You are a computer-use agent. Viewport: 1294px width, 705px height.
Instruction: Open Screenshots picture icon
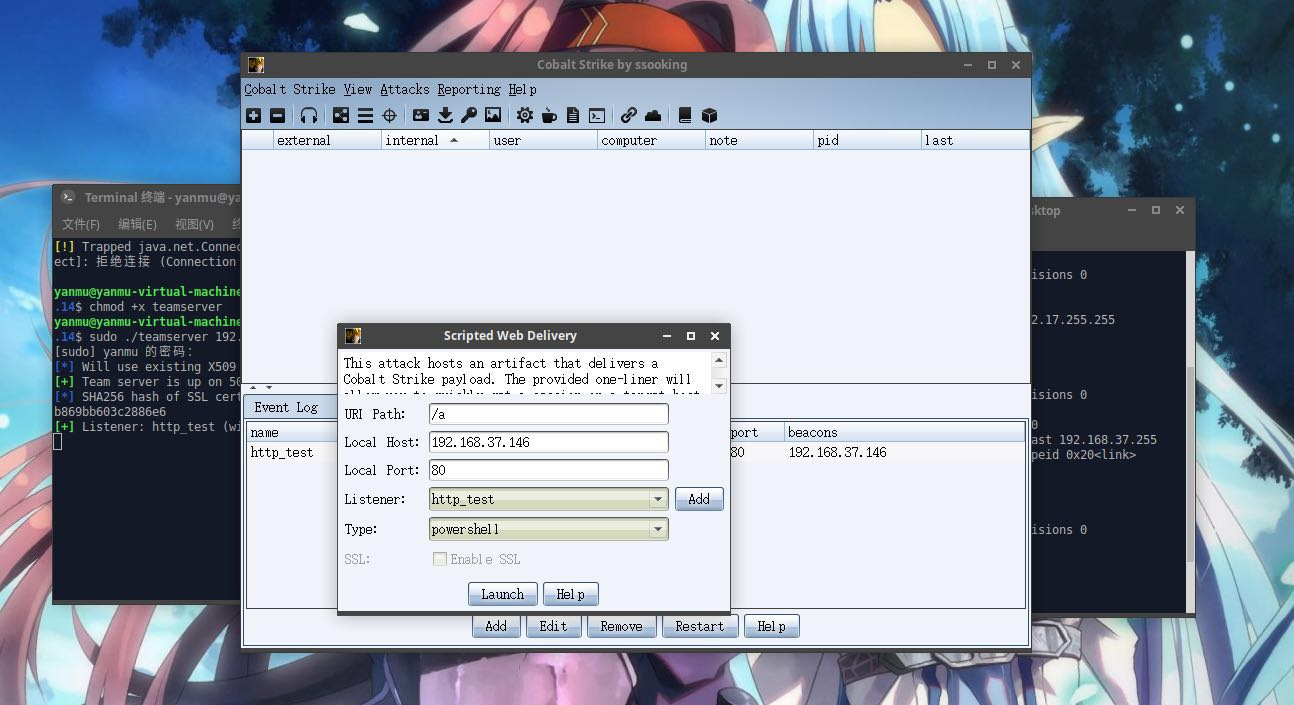[x=493, y=116]
